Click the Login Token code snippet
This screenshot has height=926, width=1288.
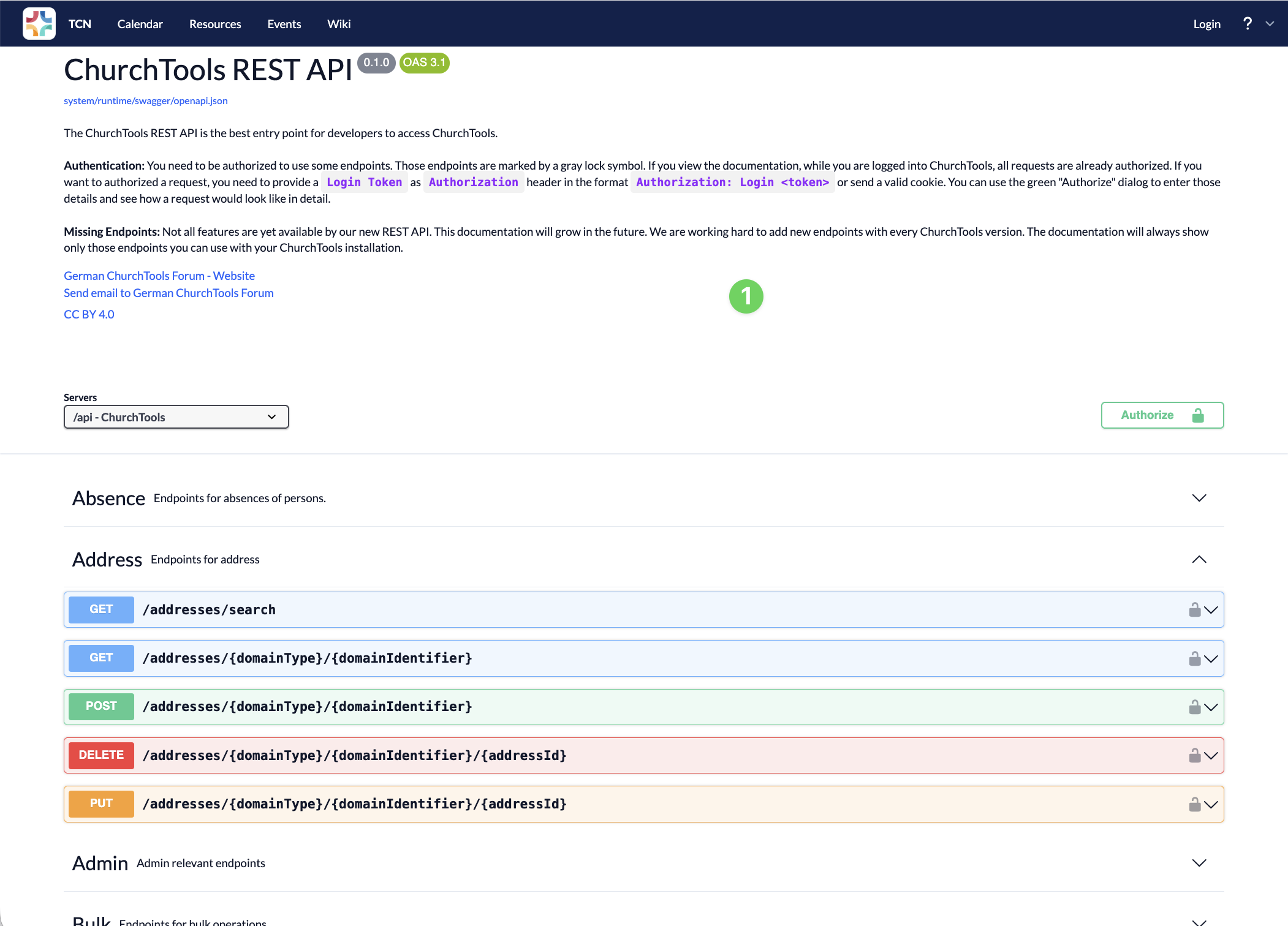[x=365, y=183]
